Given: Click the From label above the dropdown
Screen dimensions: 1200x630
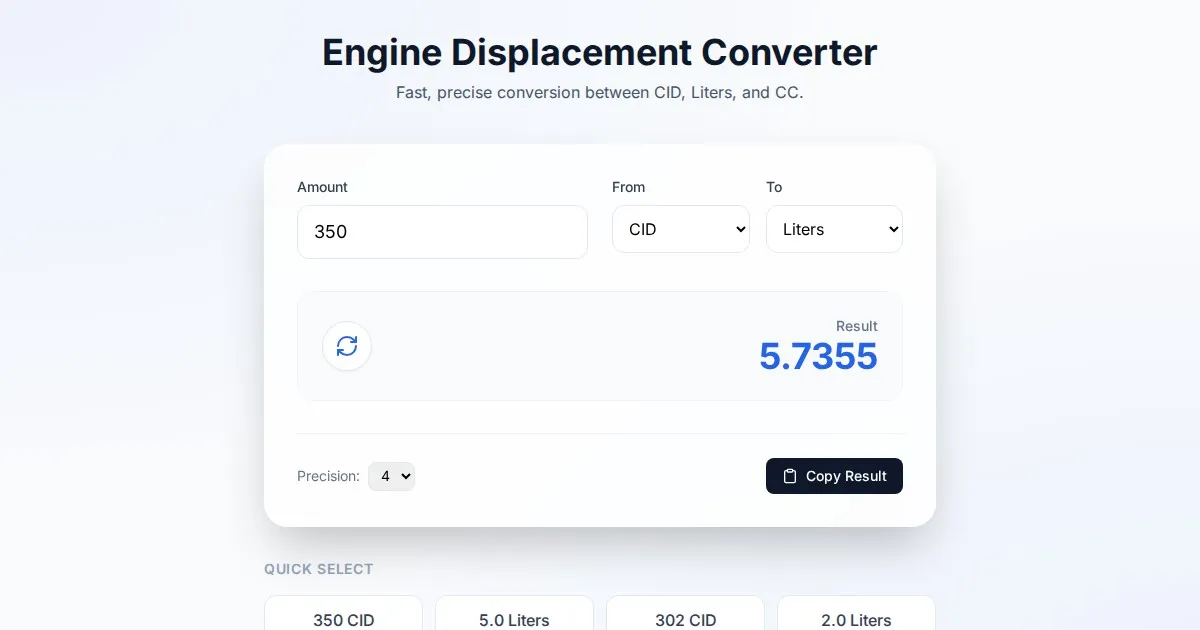Looking at the screenshot, I should point(628,187).
